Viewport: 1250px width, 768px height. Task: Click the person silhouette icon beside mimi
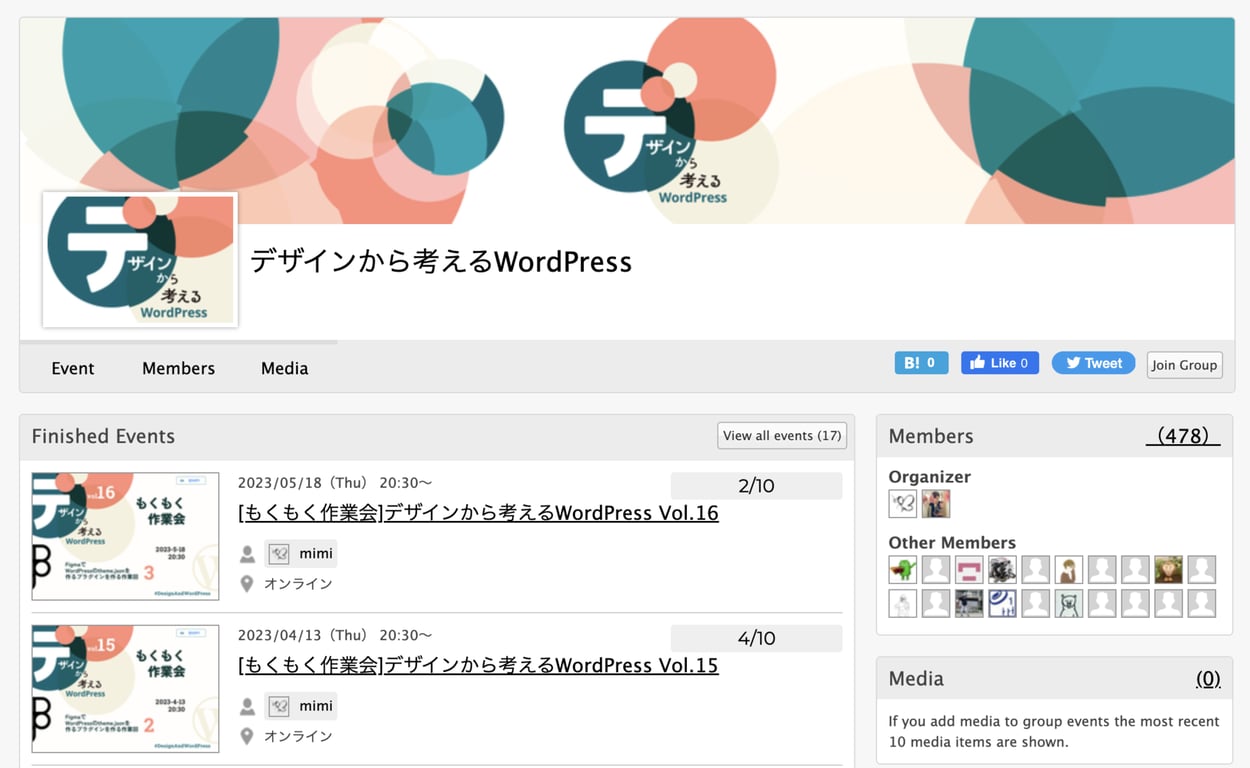tap(246, 553)
